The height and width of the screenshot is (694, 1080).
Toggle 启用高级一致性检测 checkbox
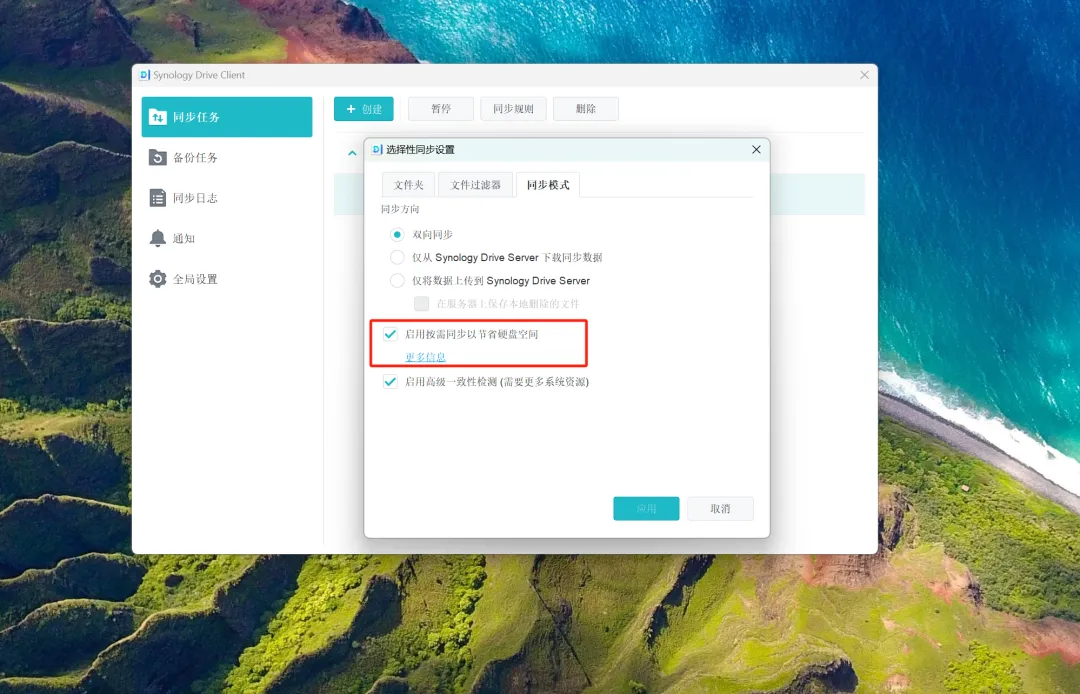391,381
